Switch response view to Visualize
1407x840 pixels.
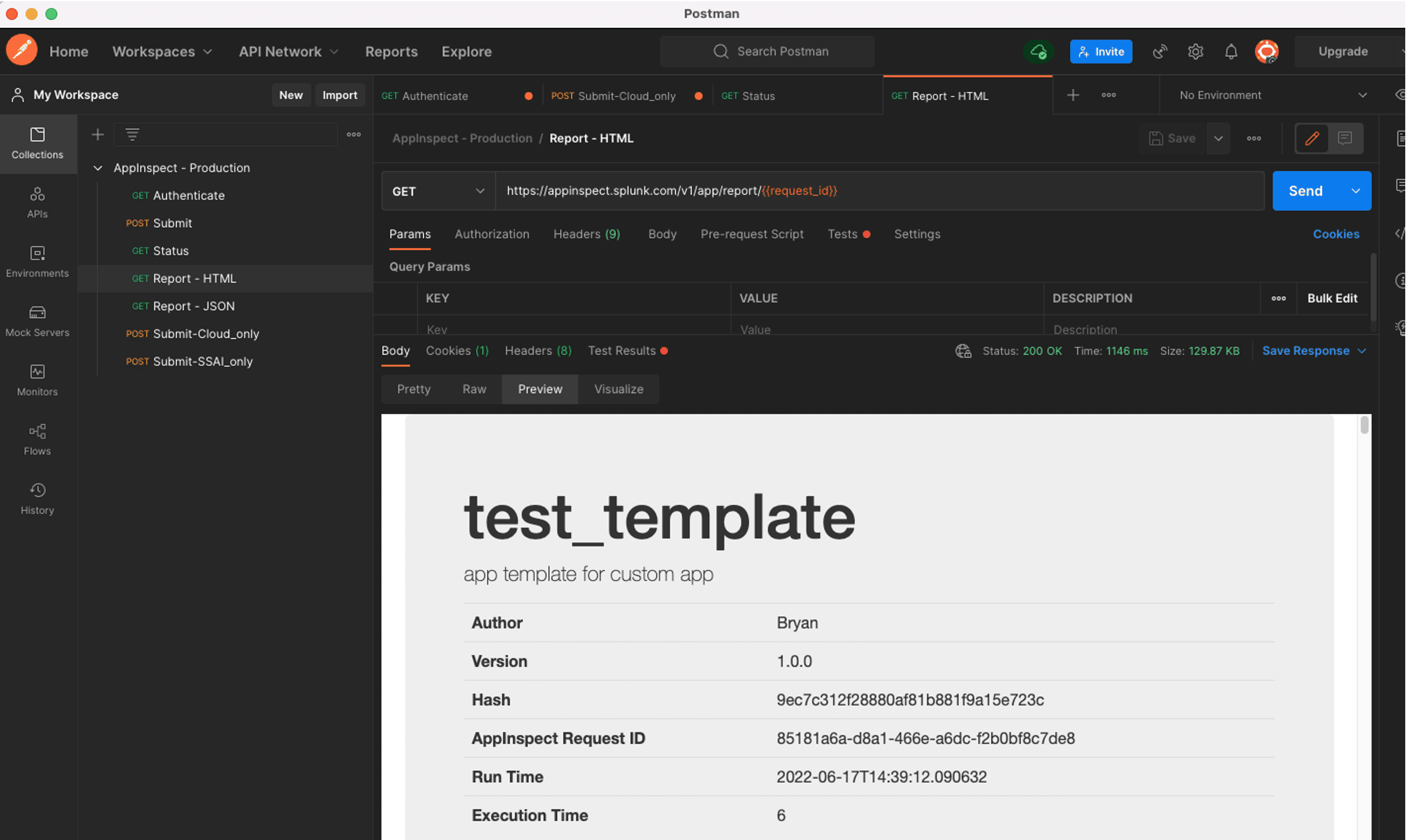point(619,389)
